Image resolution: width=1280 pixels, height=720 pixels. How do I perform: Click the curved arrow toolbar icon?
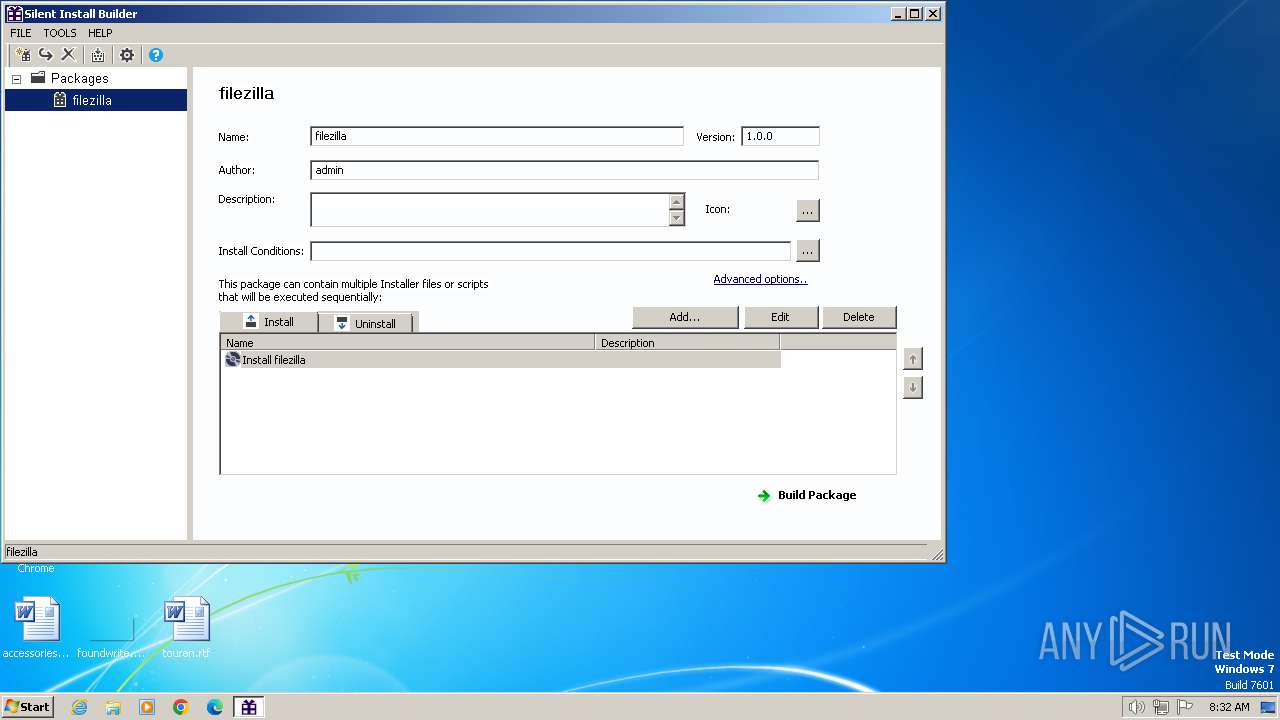[x=45, y=55]
